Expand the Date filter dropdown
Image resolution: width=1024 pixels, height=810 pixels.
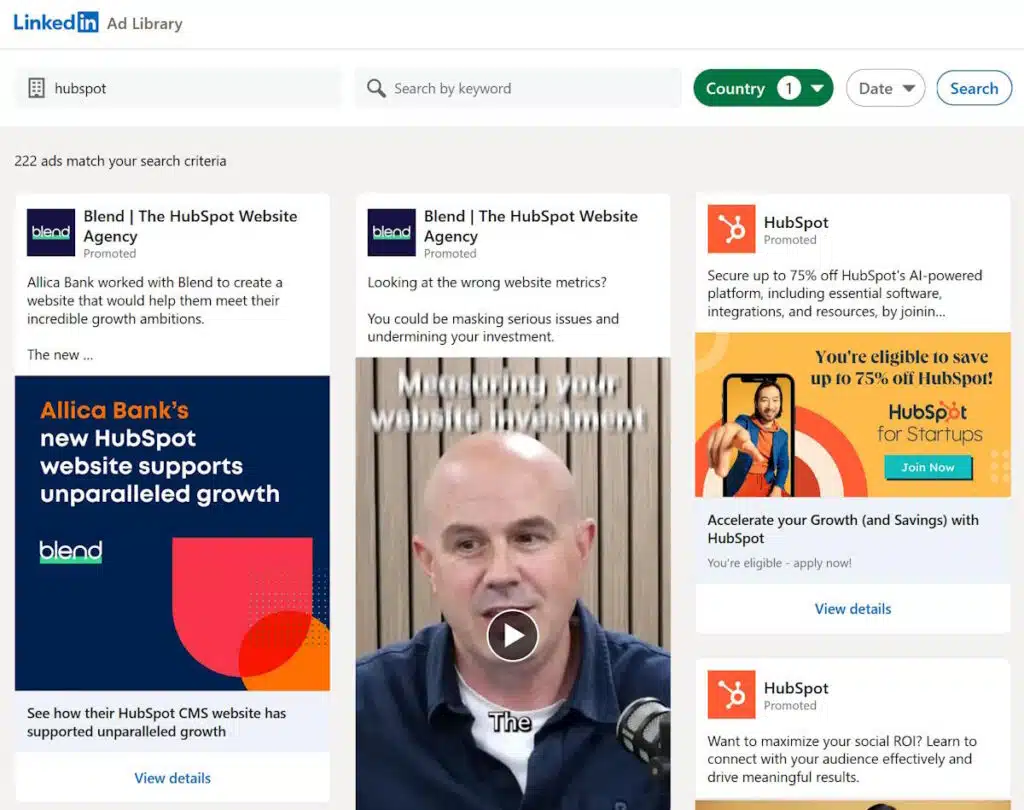(x=885, y=88)
